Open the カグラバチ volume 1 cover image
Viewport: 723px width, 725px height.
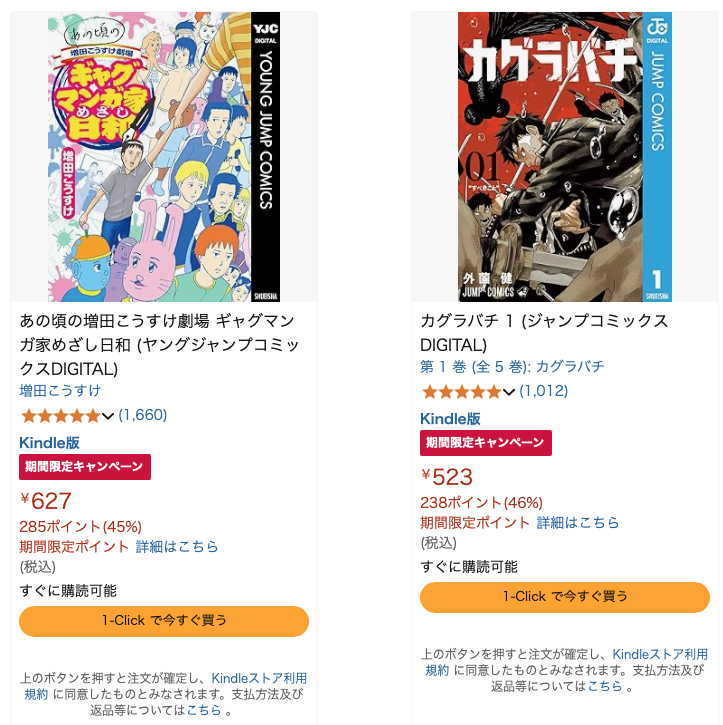[564, 157]
